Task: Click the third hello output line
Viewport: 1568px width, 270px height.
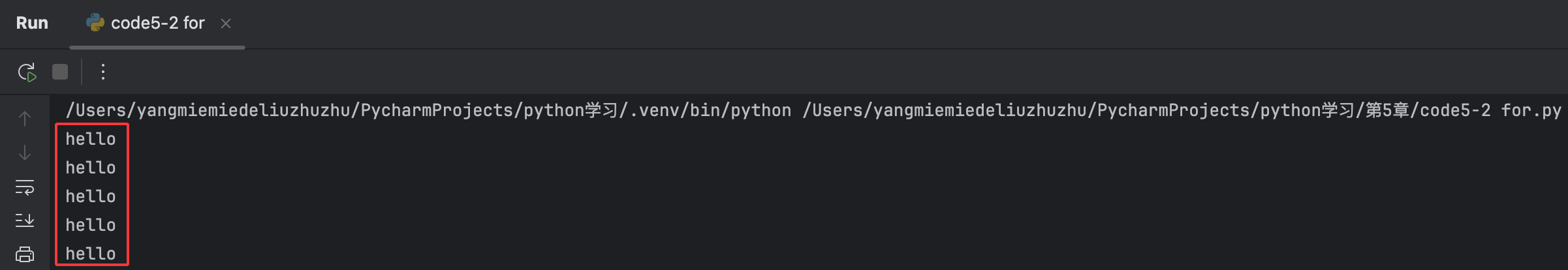Action: point(91,196)
